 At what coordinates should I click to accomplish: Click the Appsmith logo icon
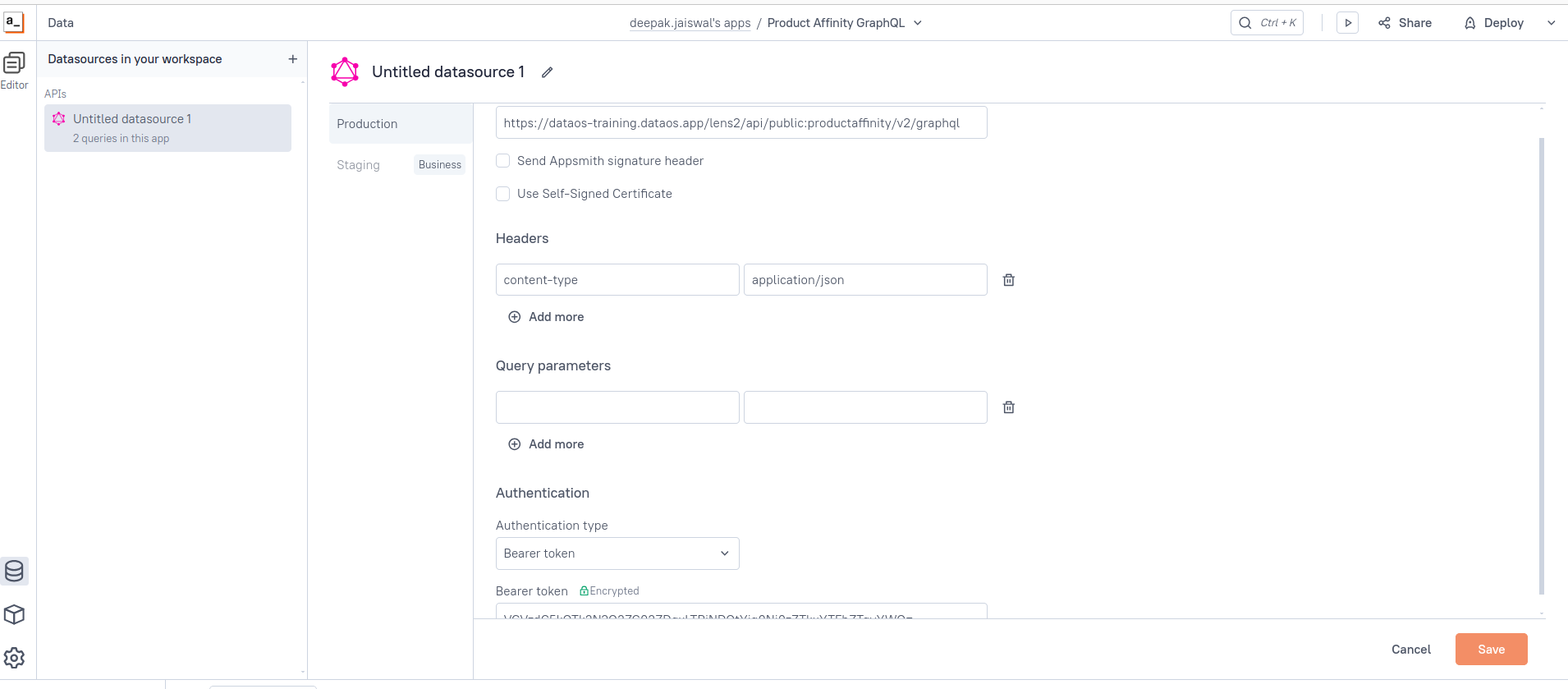coord(14,22)
